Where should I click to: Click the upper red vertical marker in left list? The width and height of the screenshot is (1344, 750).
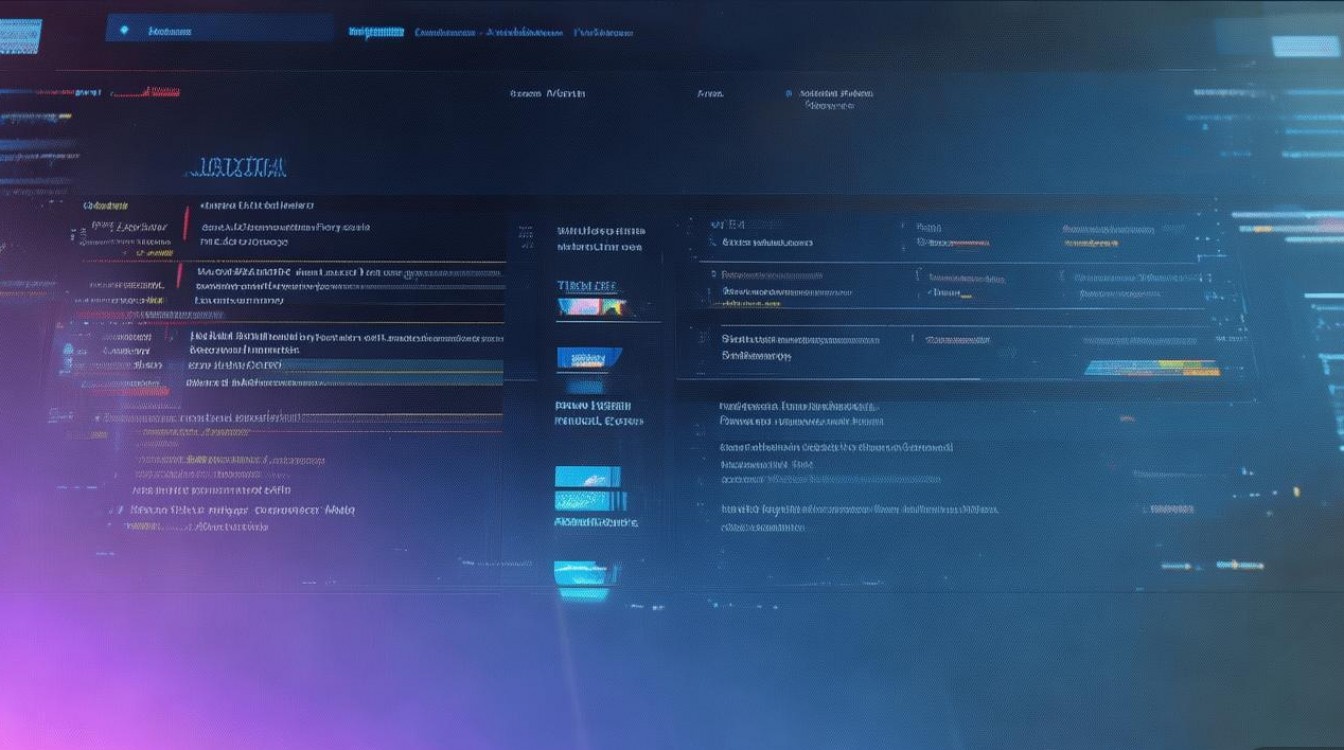[186, 222]
